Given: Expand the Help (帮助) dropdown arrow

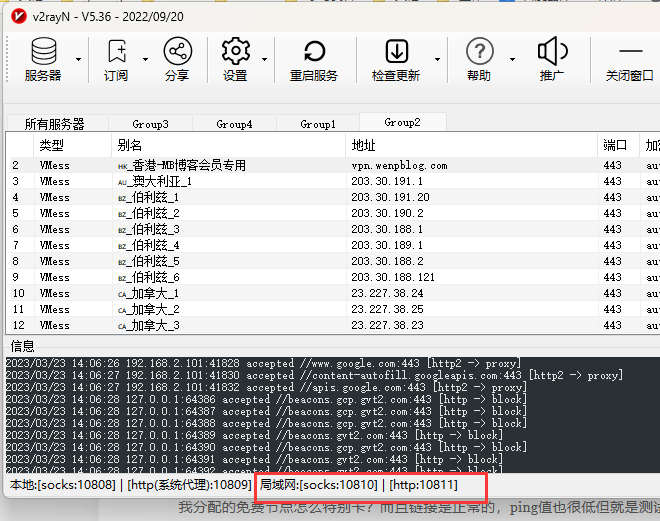Looking at the screenshot, I should 510,60.
